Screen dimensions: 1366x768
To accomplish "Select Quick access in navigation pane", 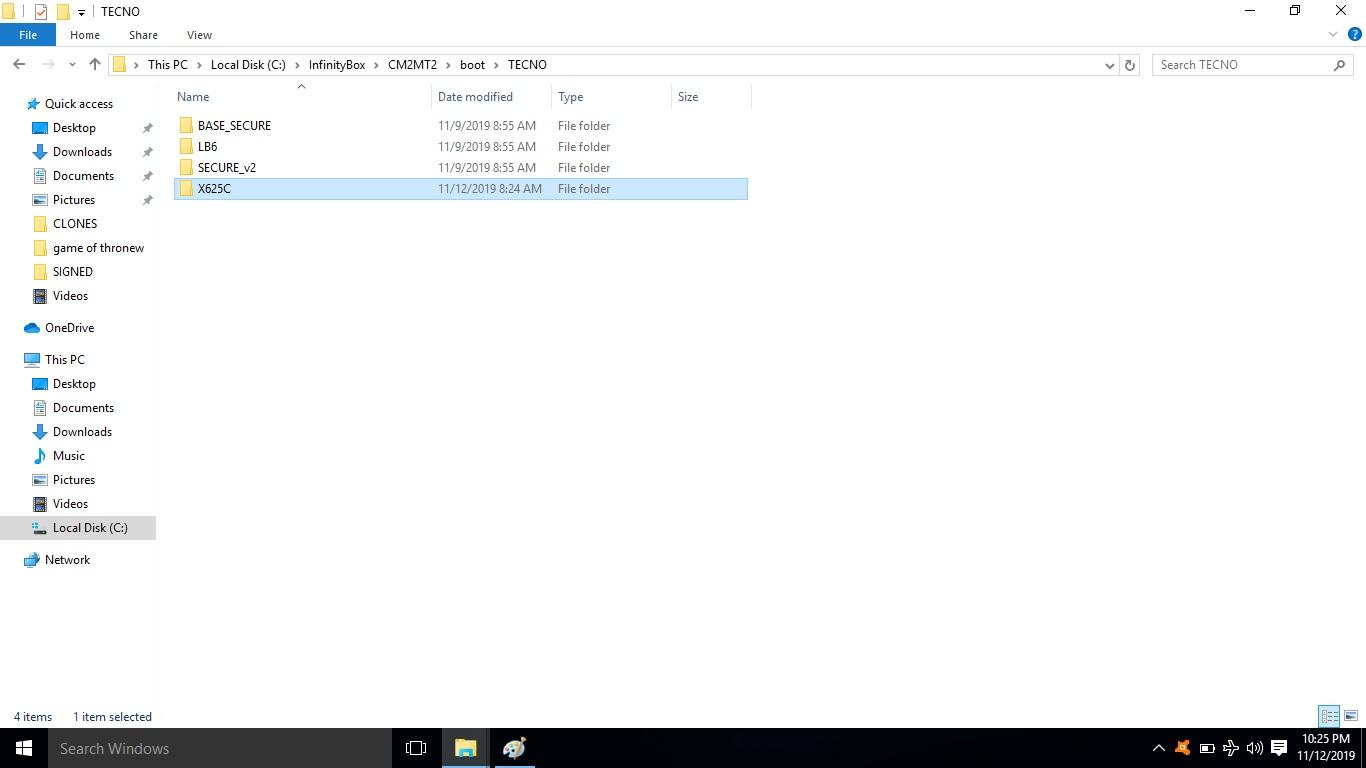I will click(x=79, y=104).
